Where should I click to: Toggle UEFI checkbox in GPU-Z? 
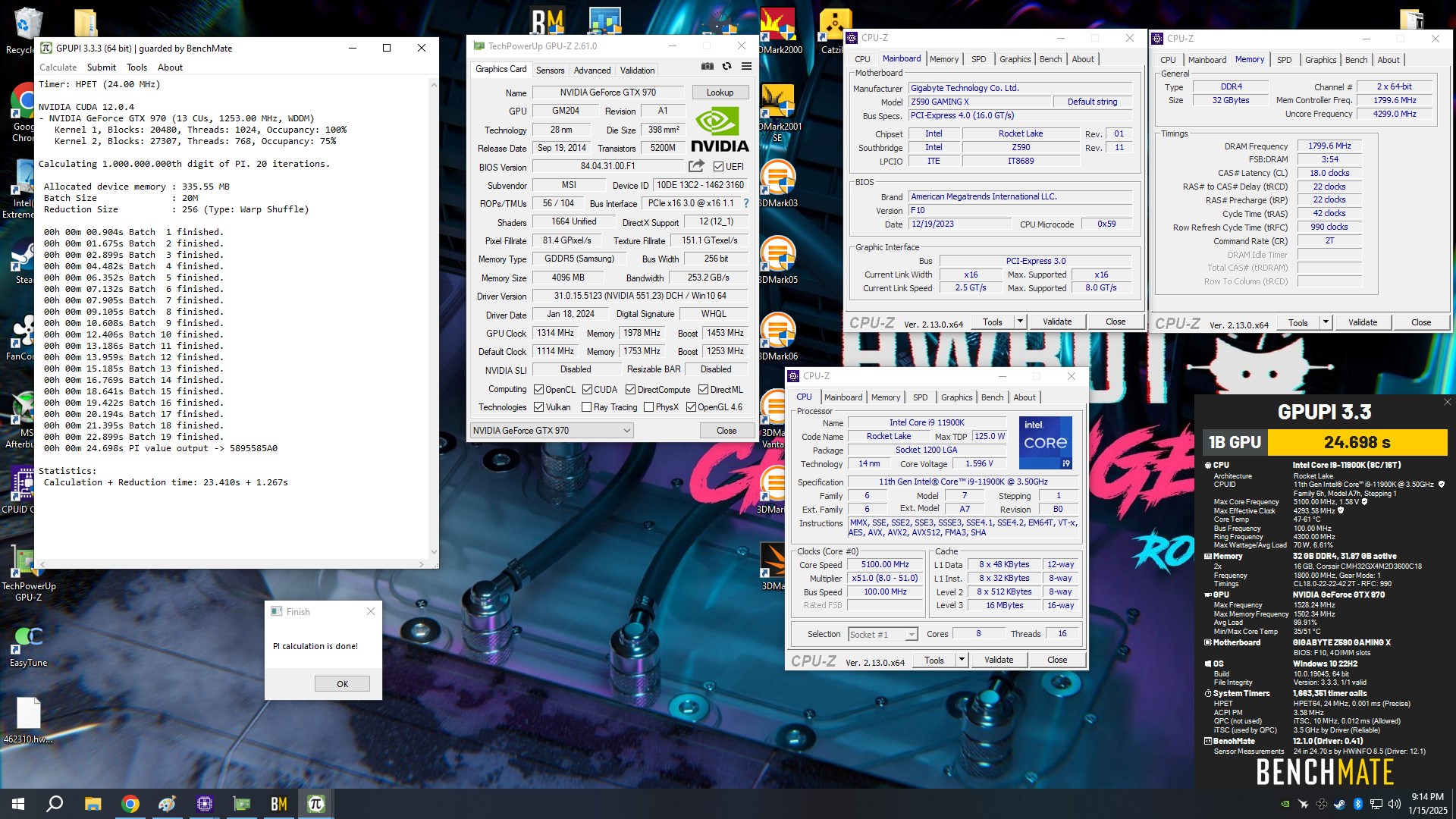tap(718, 166)
